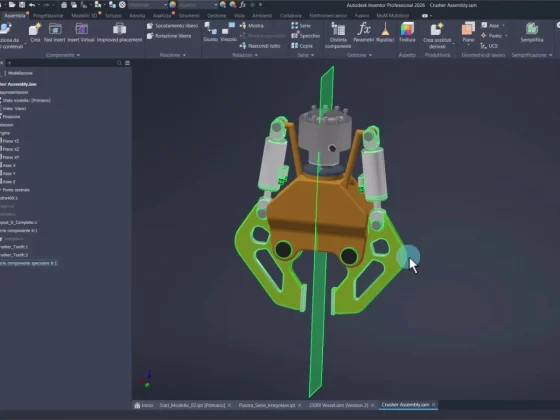
Task: Select the Asse work axis tool
Action: [x=490, y=26]
